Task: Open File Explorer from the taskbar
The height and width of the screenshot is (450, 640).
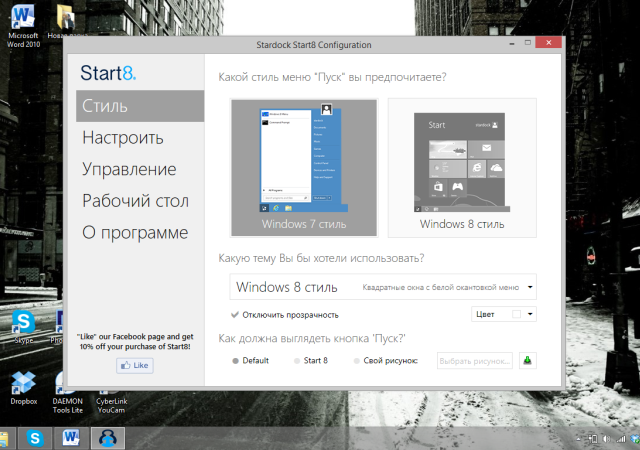Action: click(x=4, y=439)
